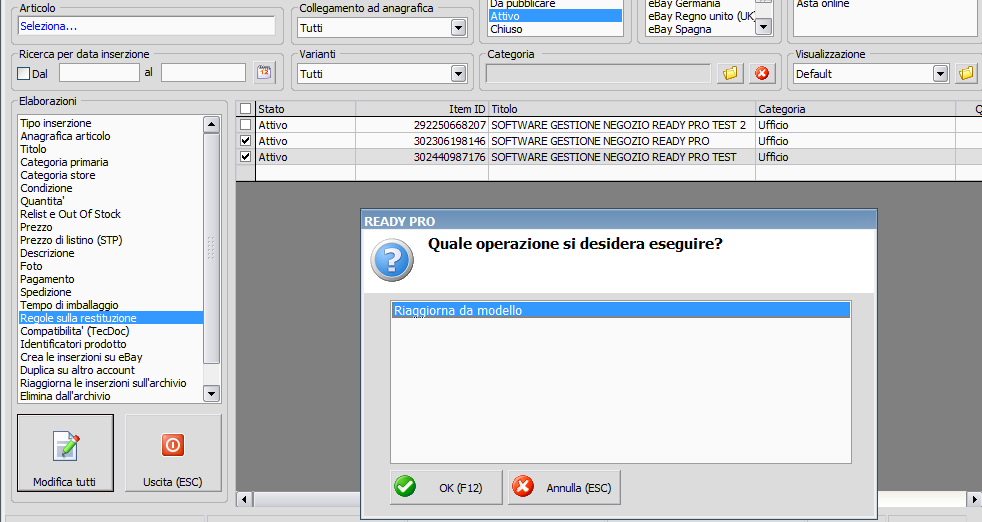Select Titolo in Elaborazioni list
This screenshot has width=982, height=522.
pyautogui.click(x=33, y=149)
